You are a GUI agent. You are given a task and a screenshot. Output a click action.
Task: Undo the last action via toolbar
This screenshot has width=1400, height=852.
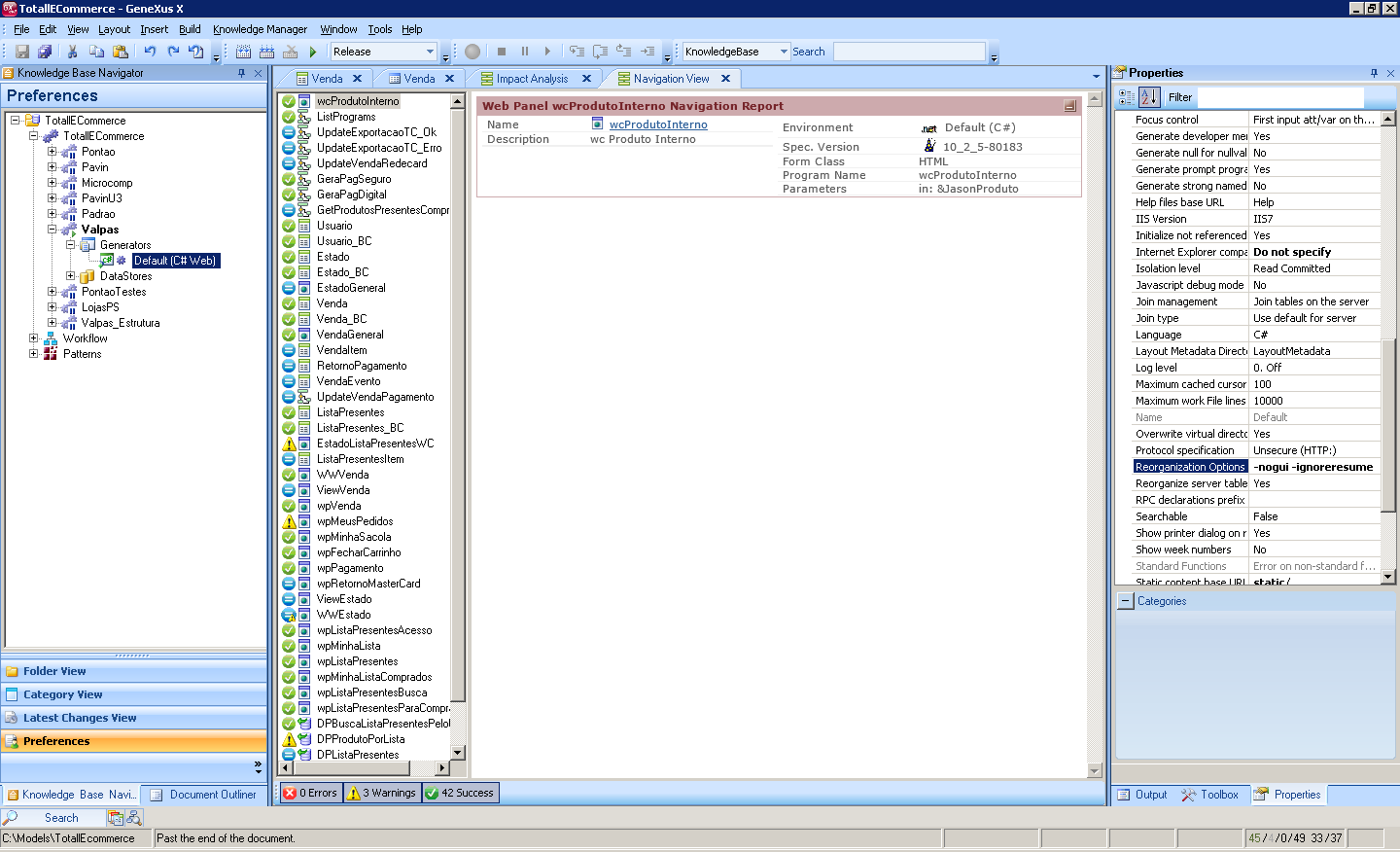(150, 52)
